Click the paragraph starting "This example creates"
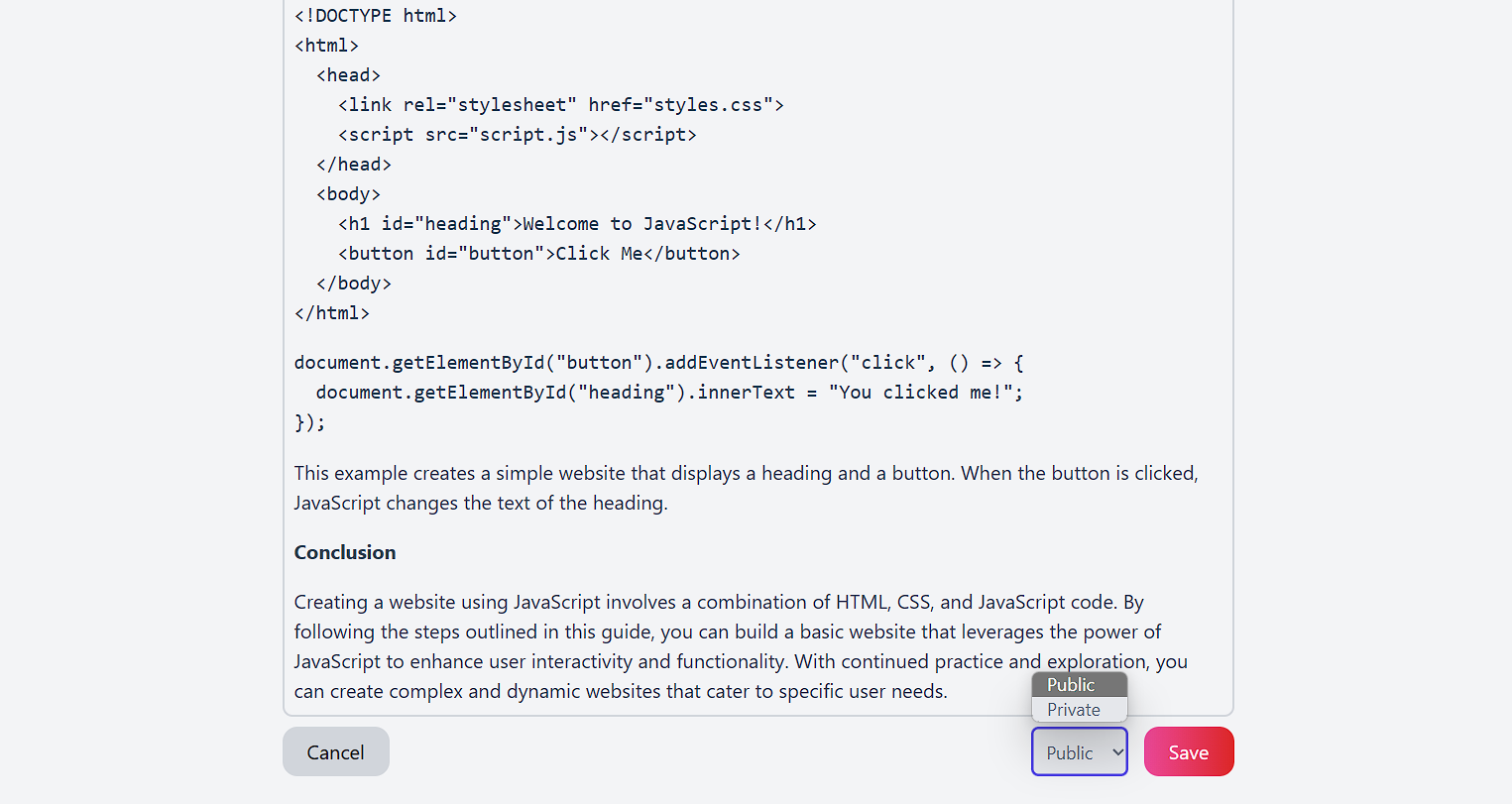The image size is (1512, 804). click(747, 488)
